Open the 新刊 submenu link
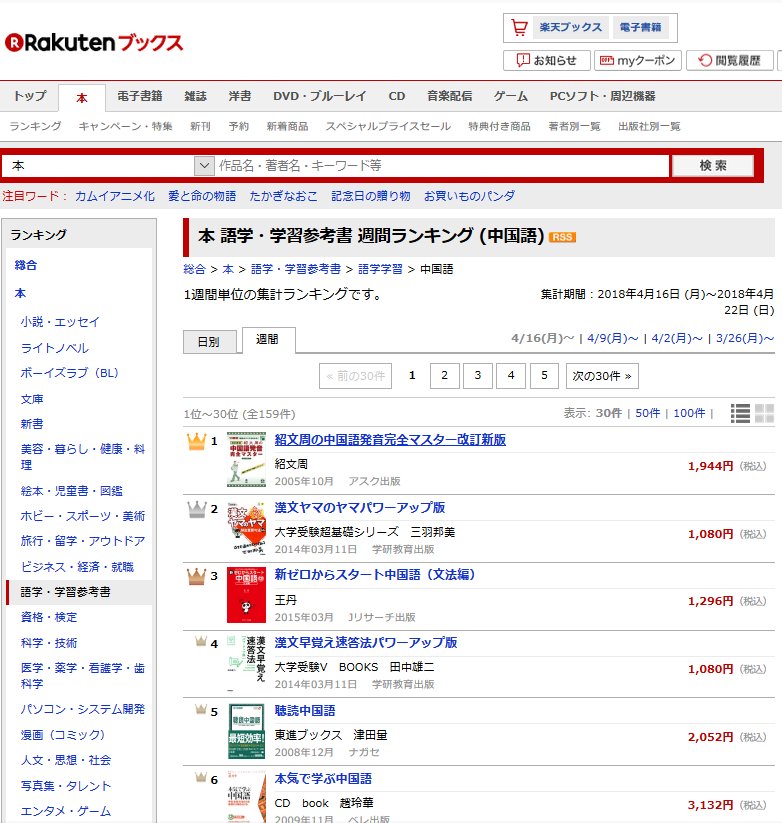 click(200, 126)
